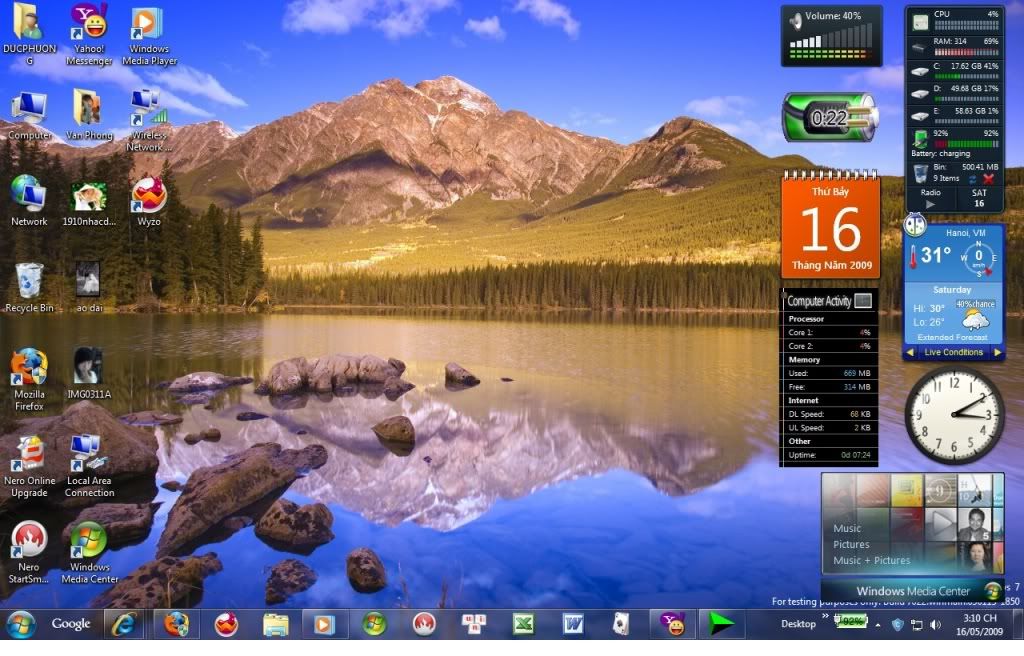This screenshot has height=656, width=1024.
Task: Go to previous view with weather left arrow
Action: [910, 352]
